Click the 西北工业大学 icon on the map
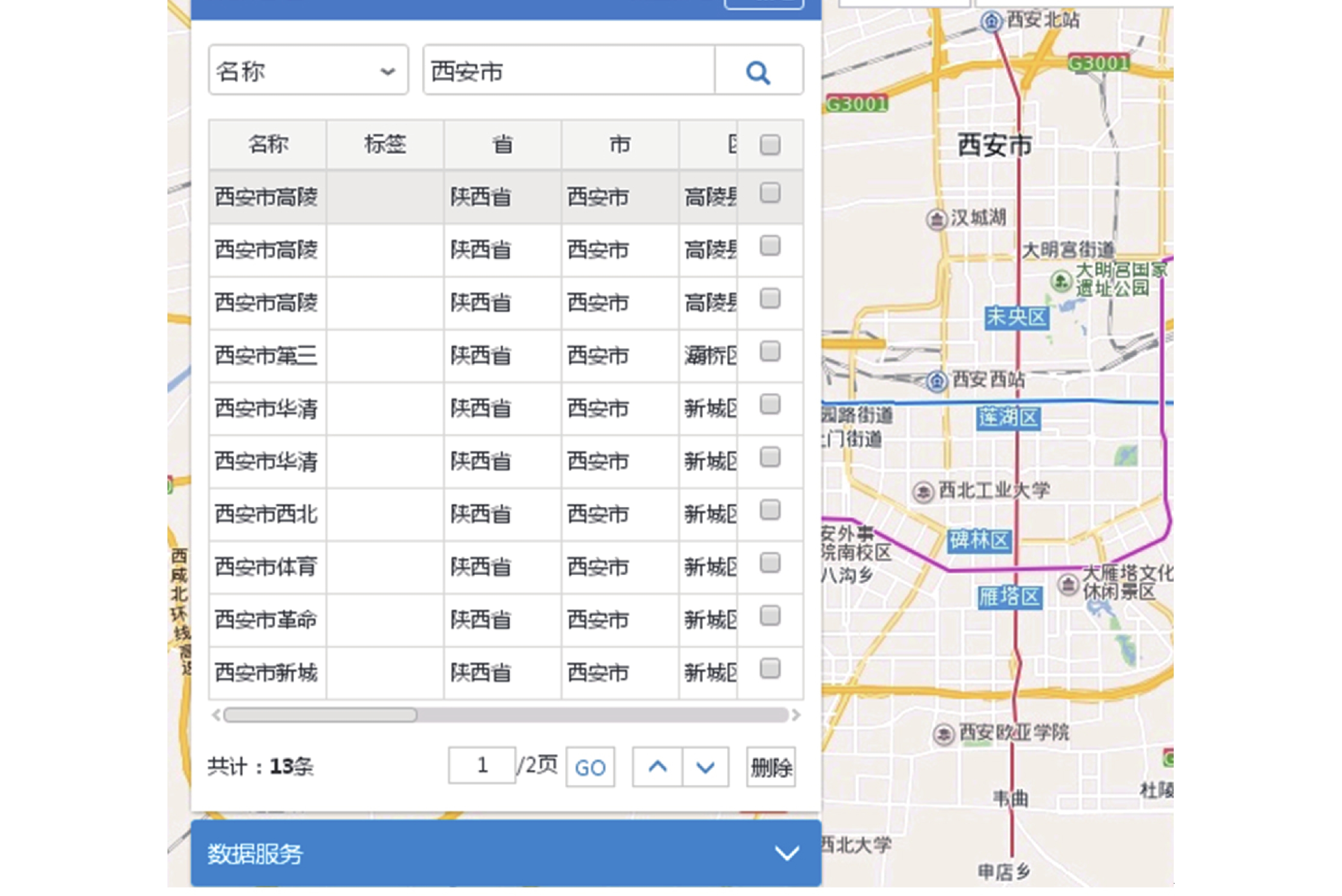Screen dimensions: 1342x896 coord(923,492)
